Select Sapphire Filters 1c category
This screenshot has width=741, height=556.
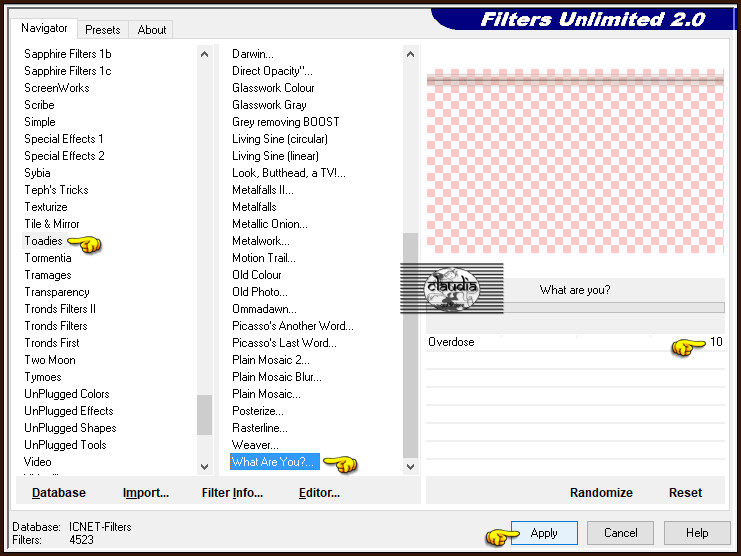pyautogui.click(x=68, y=71)
